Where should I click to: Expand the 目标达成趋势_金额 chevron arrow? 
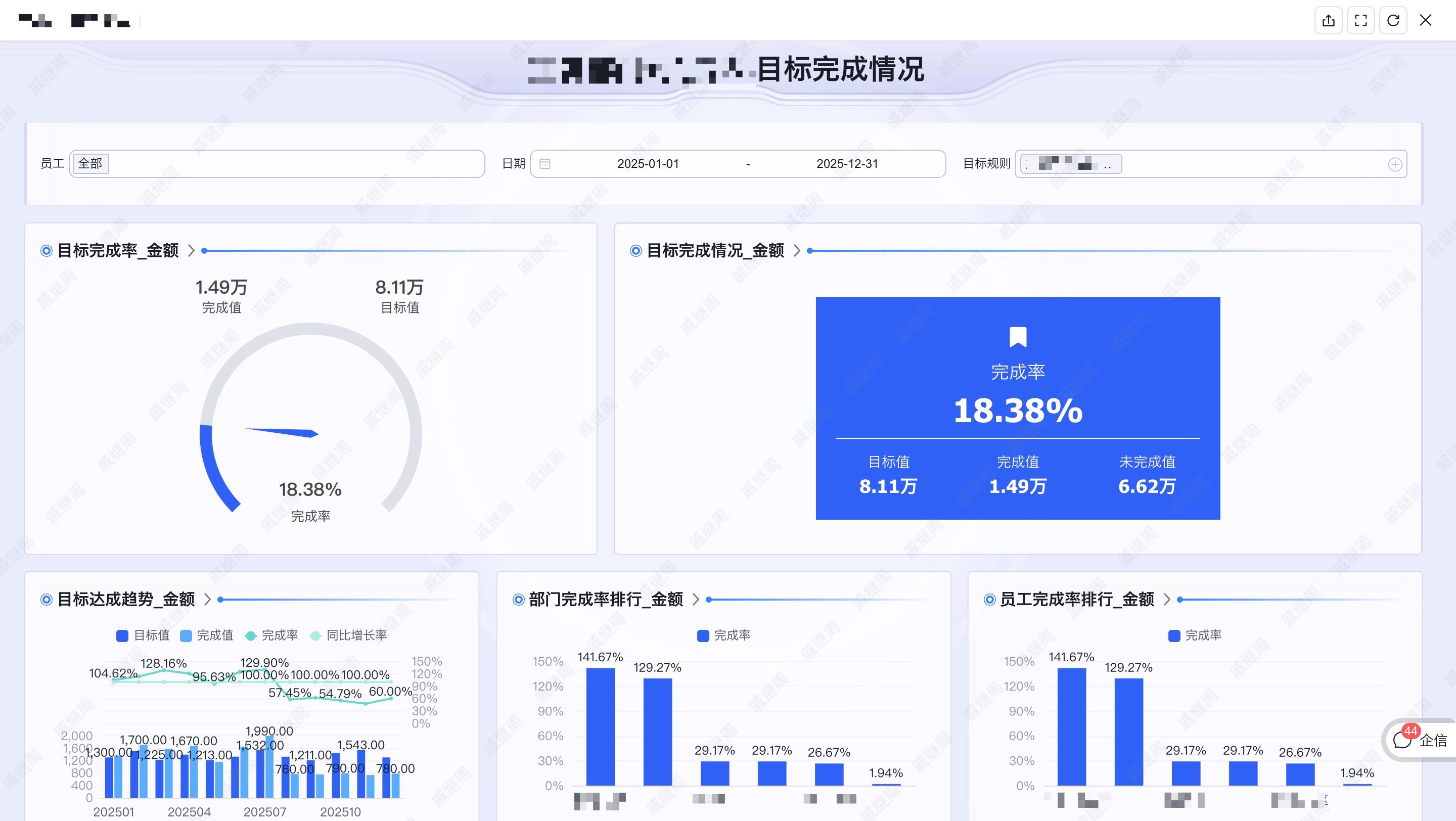click(207, 600)
